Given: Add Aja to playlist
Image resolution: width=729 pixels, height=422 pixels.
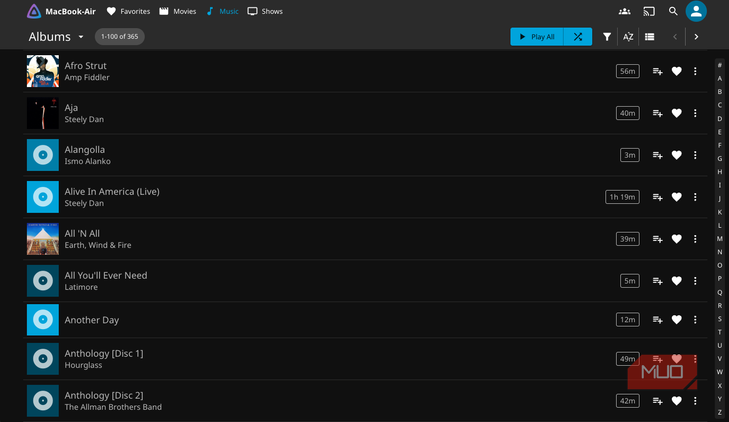Looking at the screenshot, I should [x=657, y=113].
